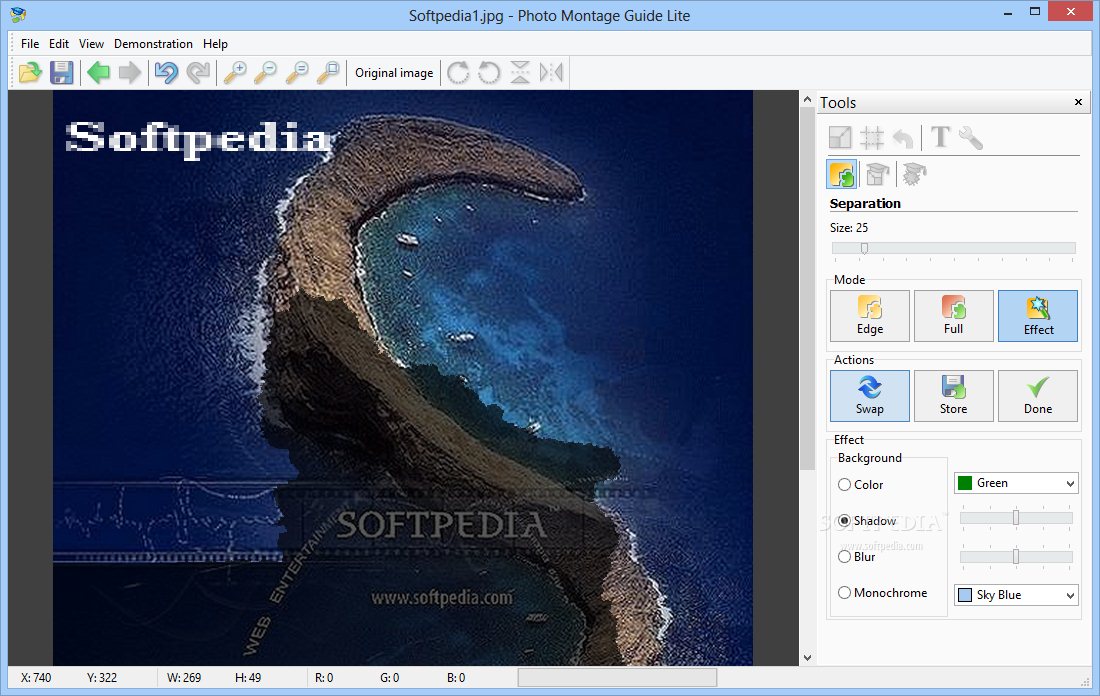
Task: Click the 'Size: 25' label
Action: [x=849, y=227]
